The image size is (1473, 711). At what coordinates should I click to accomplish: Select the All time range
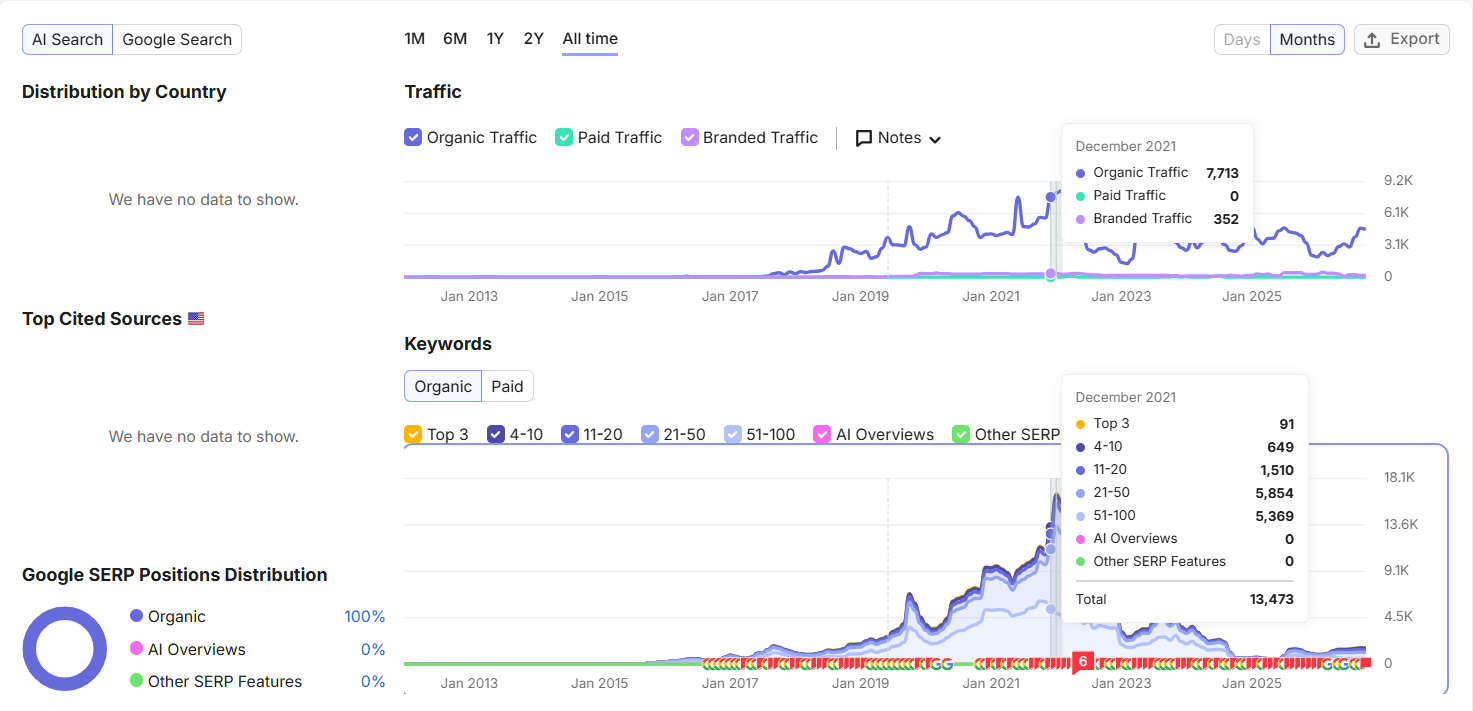590,38
